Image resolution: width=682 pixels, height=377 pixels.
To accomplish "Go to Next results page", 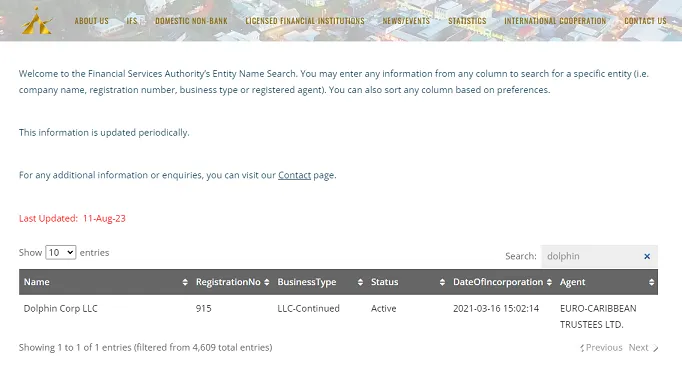I will tap(643, 348).
